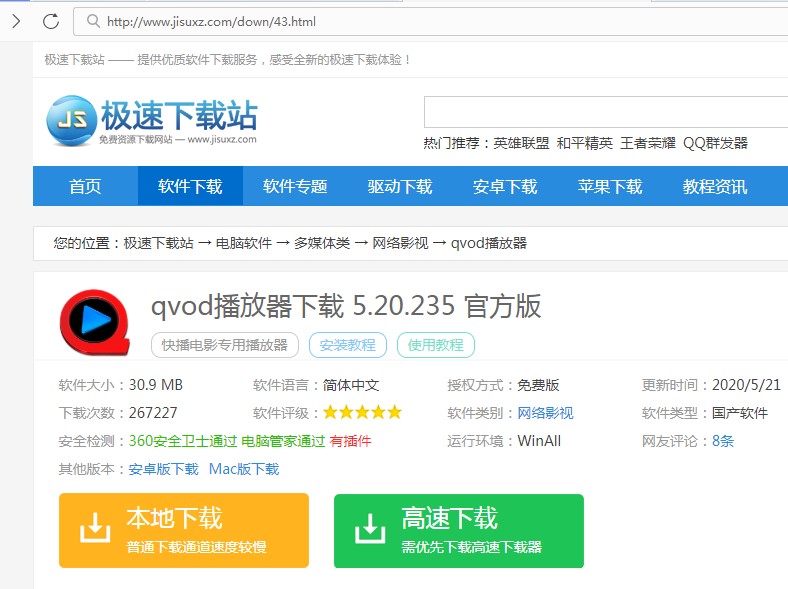Switch to 苹果下载 navigation tab

610,187
